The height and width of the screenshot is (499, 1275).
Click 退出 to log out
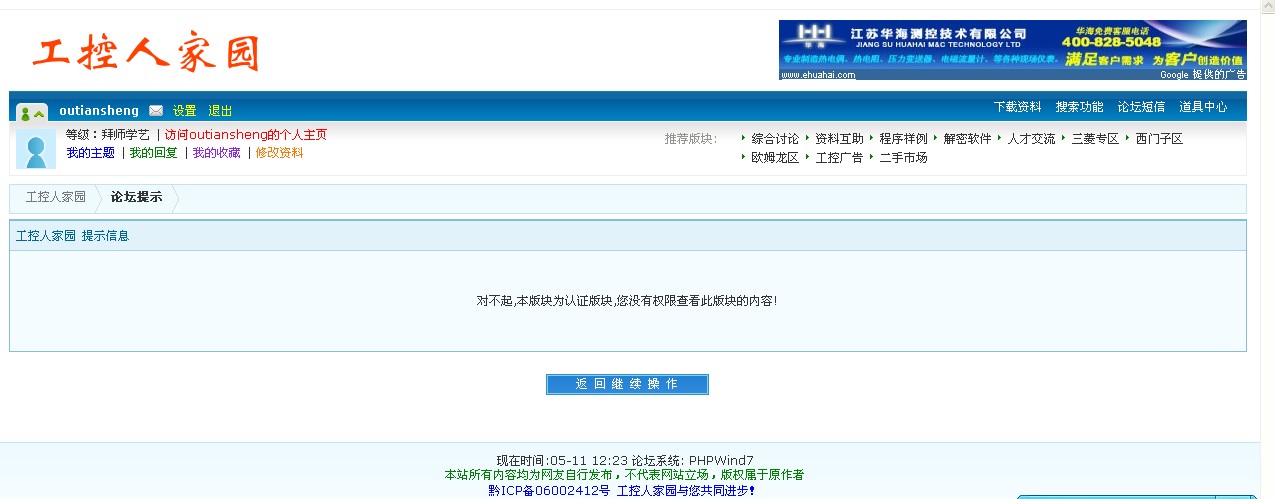tap(220, 111)
